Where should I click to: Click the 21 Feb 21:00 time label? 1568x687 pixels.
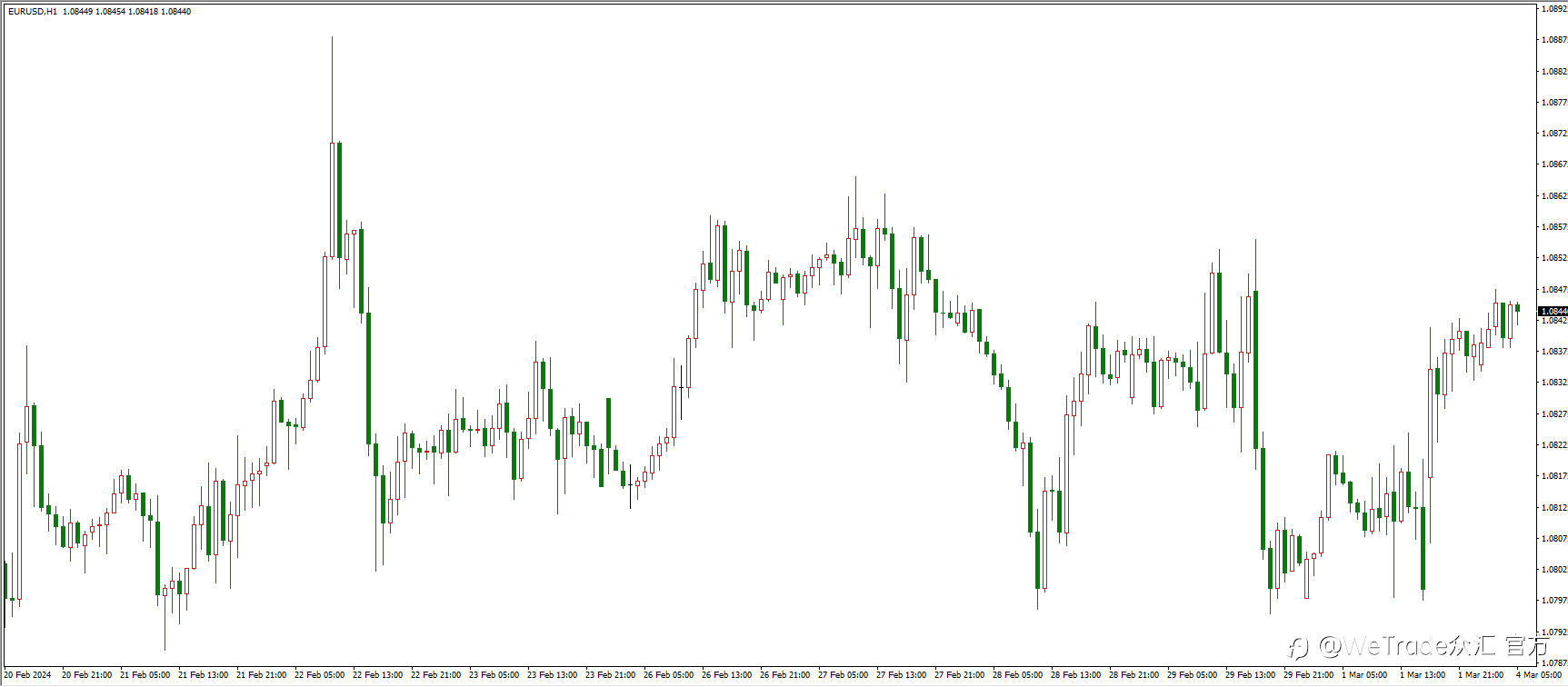coord(261,675)
